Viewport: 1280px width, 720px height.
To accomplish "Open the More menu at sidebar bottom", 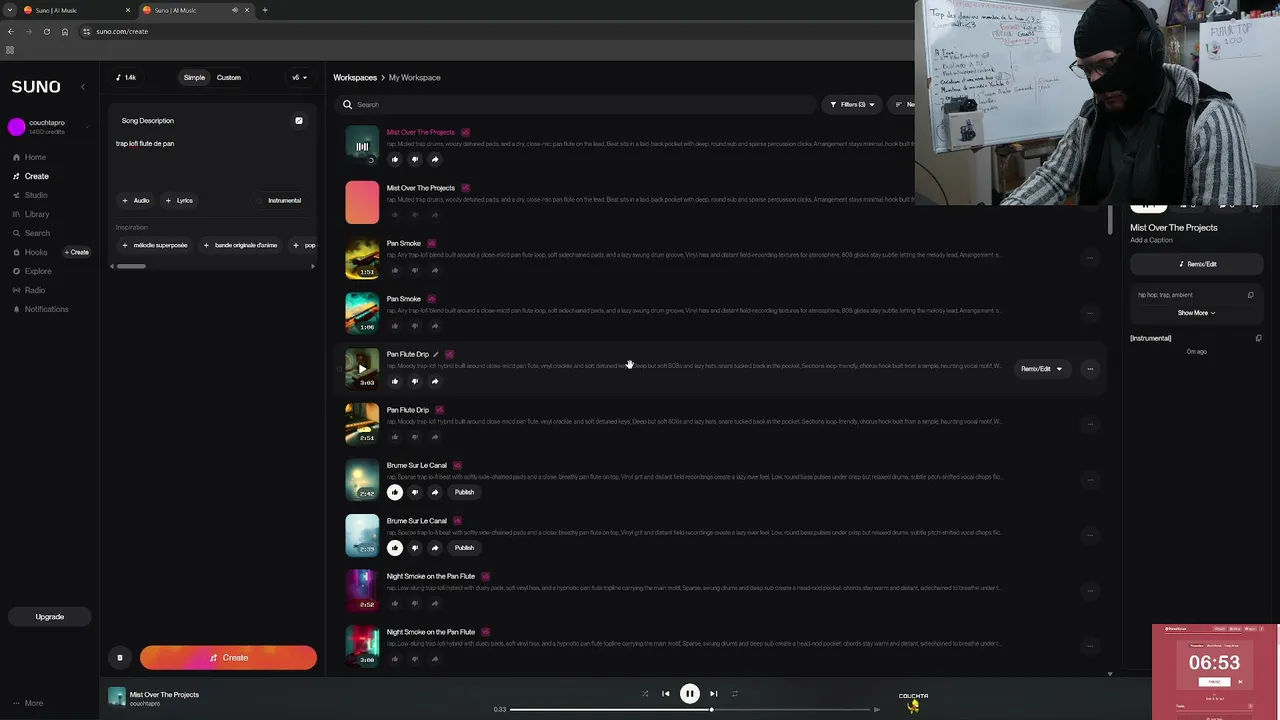I will coord(27,703).
